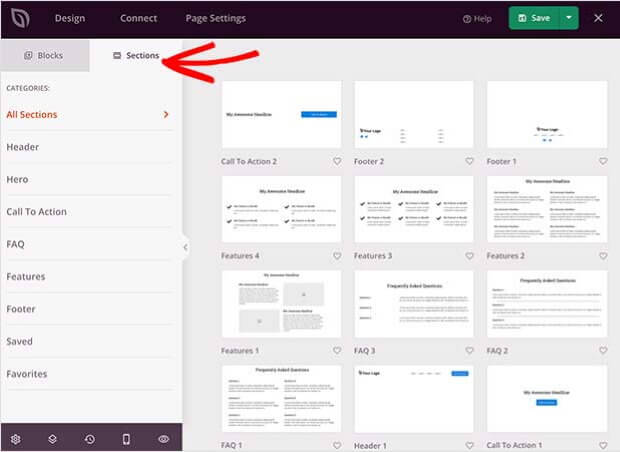
Task: Select the Features 2 section thumbnail
Action: (547, 209)
